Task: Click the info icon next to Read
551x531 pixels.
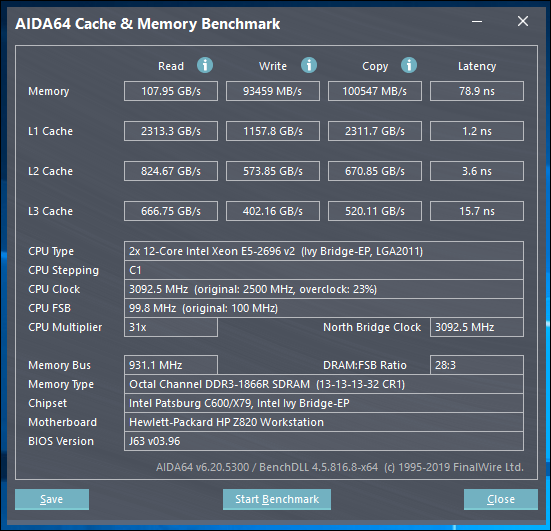Action: [205, 65]
